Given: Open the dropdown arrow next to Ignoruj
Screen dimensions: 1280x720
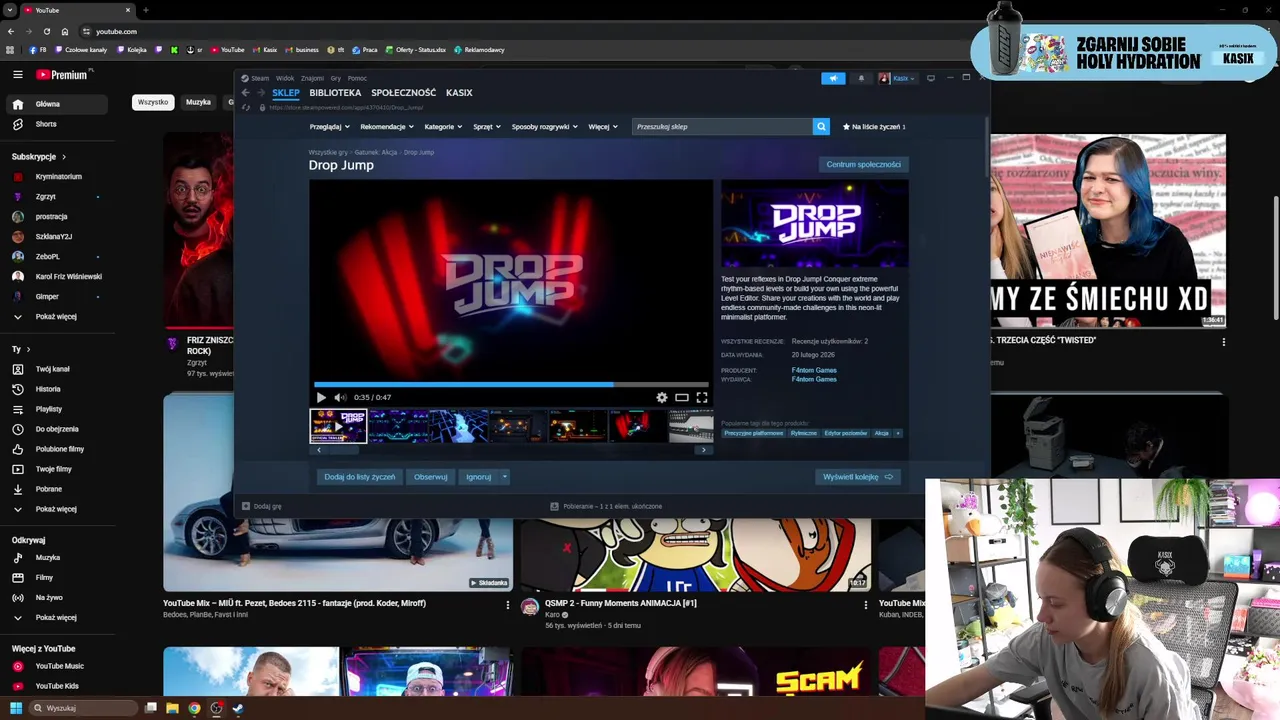Looking at the screenshot, I should click(x=505, y=477).
